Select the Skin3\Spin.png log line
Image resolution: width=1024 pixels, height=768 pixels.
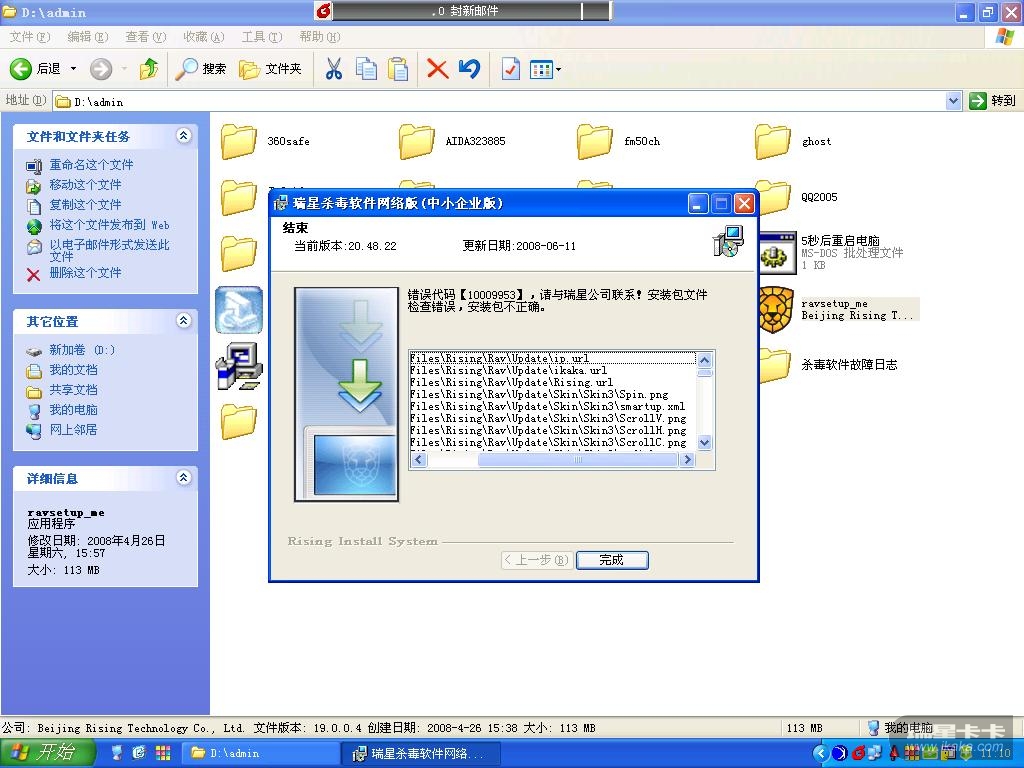539,394
